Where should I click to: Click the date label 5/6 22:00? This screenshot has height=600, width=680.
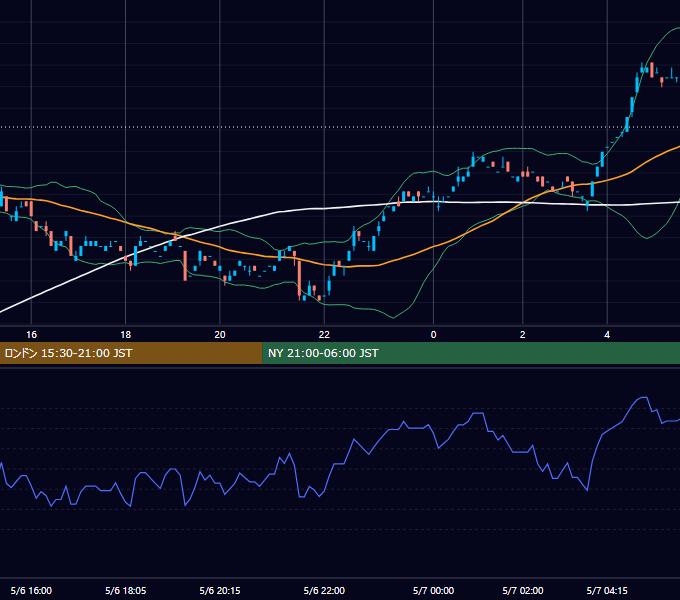pyautogui.click(x=324, y=590)
